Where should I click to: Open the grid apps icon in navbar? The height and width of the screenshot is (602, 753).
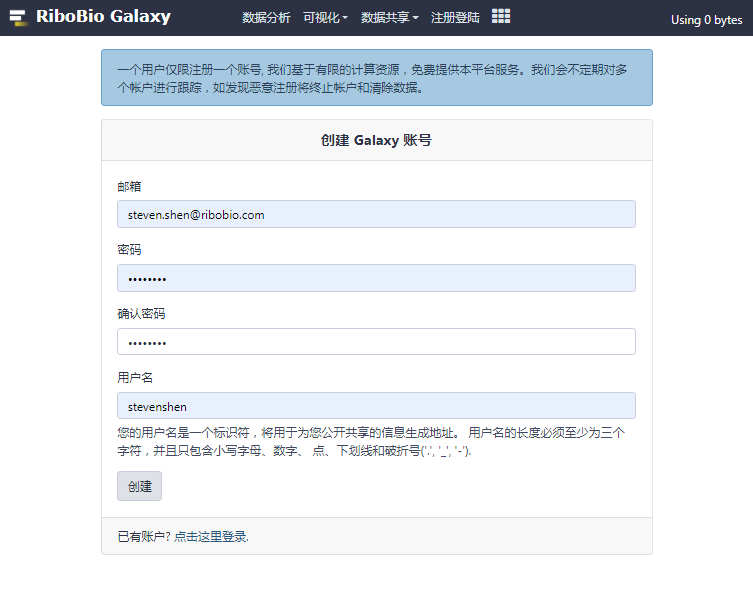point(501,16)
